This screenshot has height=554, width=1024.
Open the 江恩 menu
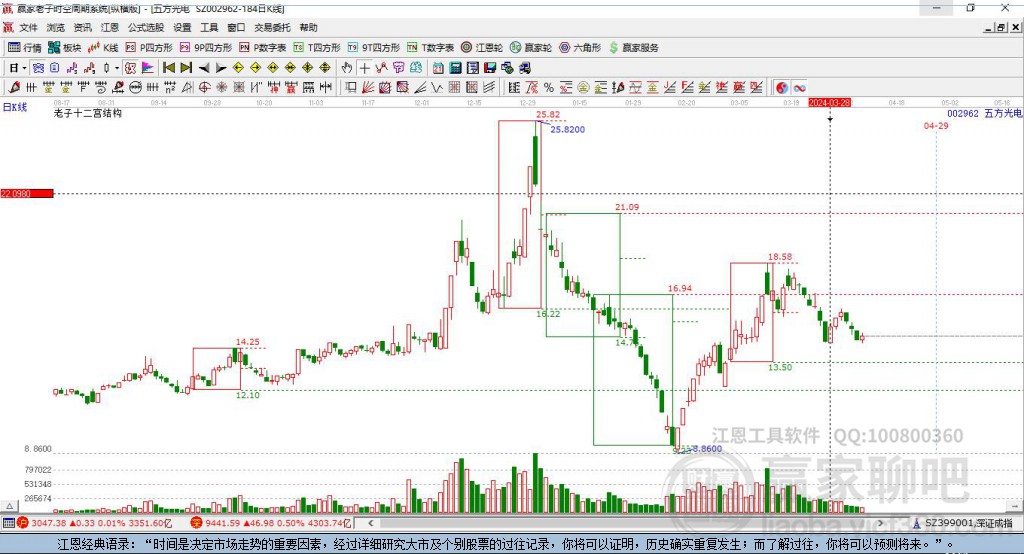(x=110, y=27)
